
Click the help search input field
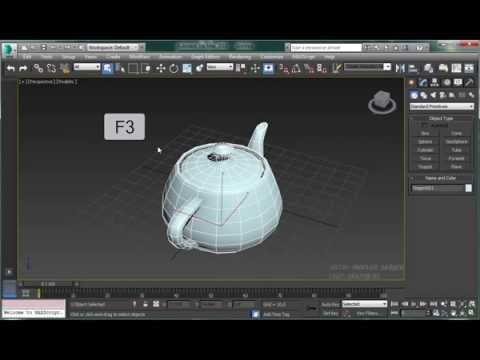pos(326,48)
